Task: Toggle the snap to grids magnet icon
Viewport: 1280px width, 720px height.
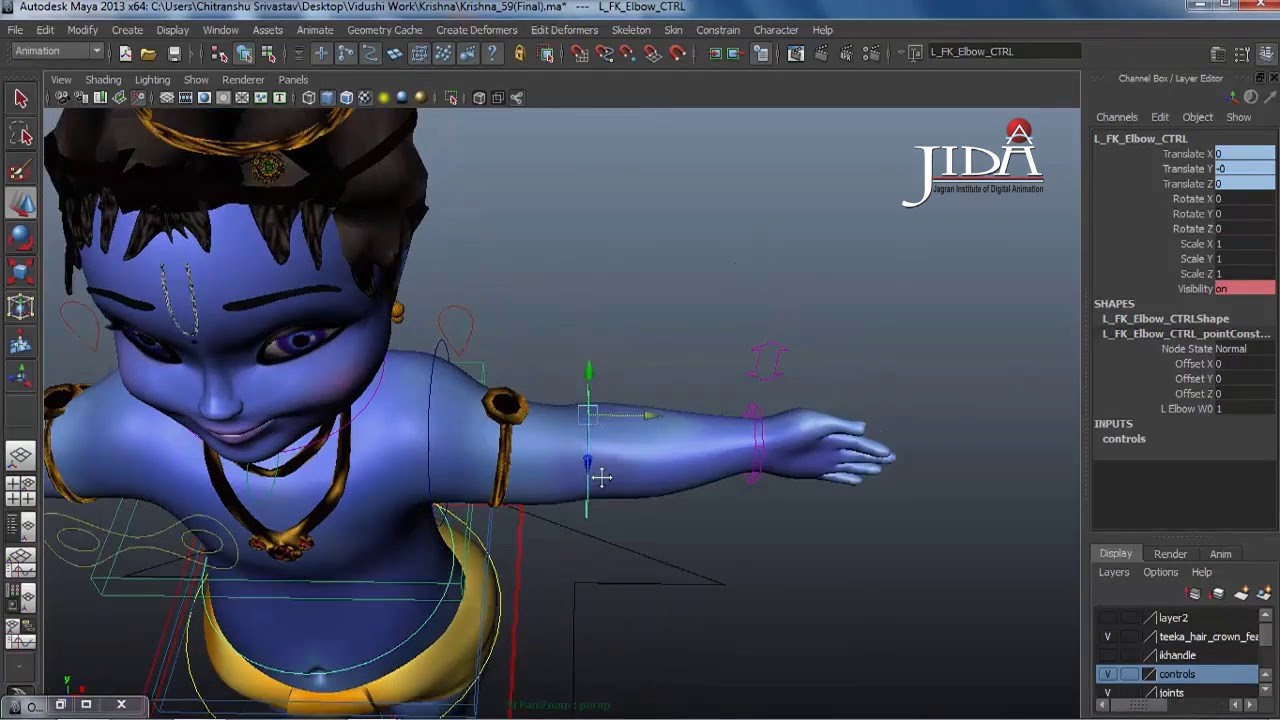Action: (580, 53)
